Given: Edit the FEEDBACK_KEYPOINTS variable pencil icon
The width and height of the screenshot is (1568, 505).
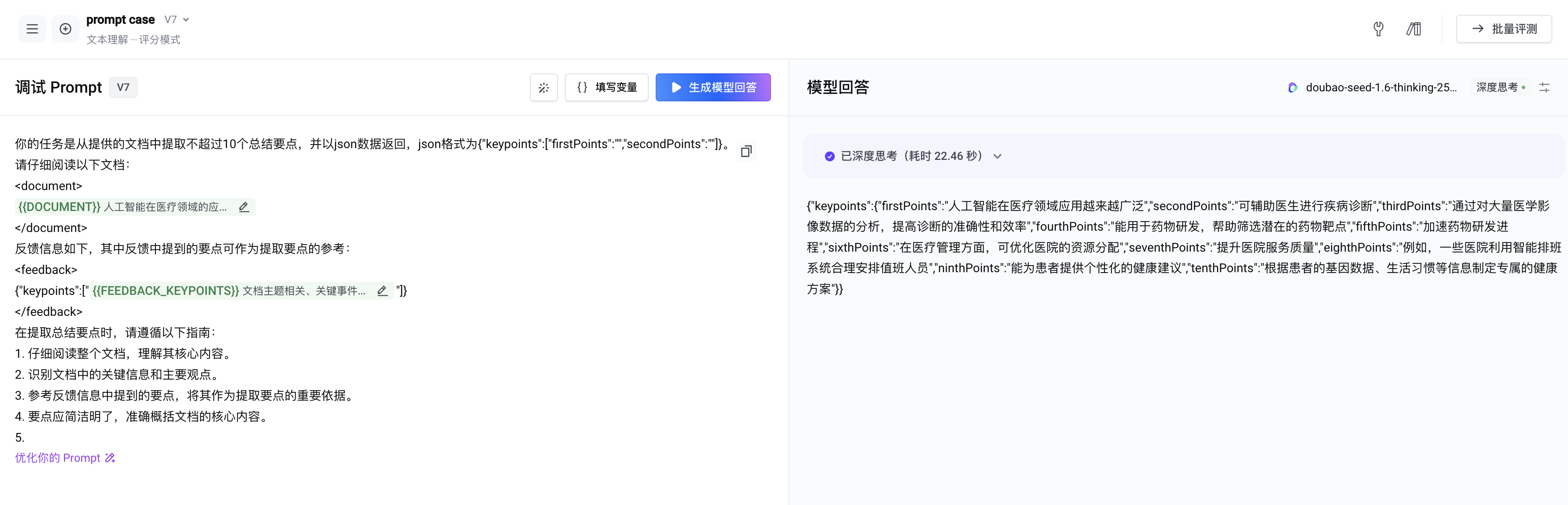Looking at the screenshot, I should tap(382, 291).
